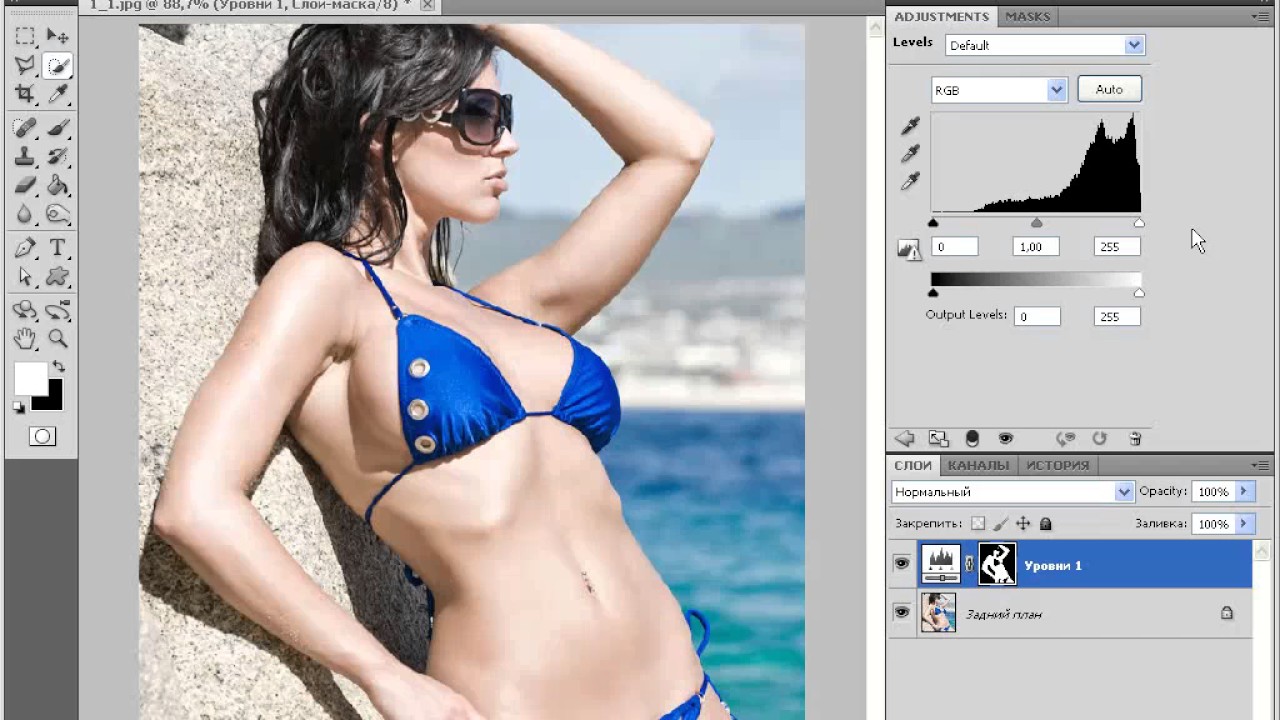Click the white output levels slider
Viewport: 1280px width, 720px height.
1139,293
